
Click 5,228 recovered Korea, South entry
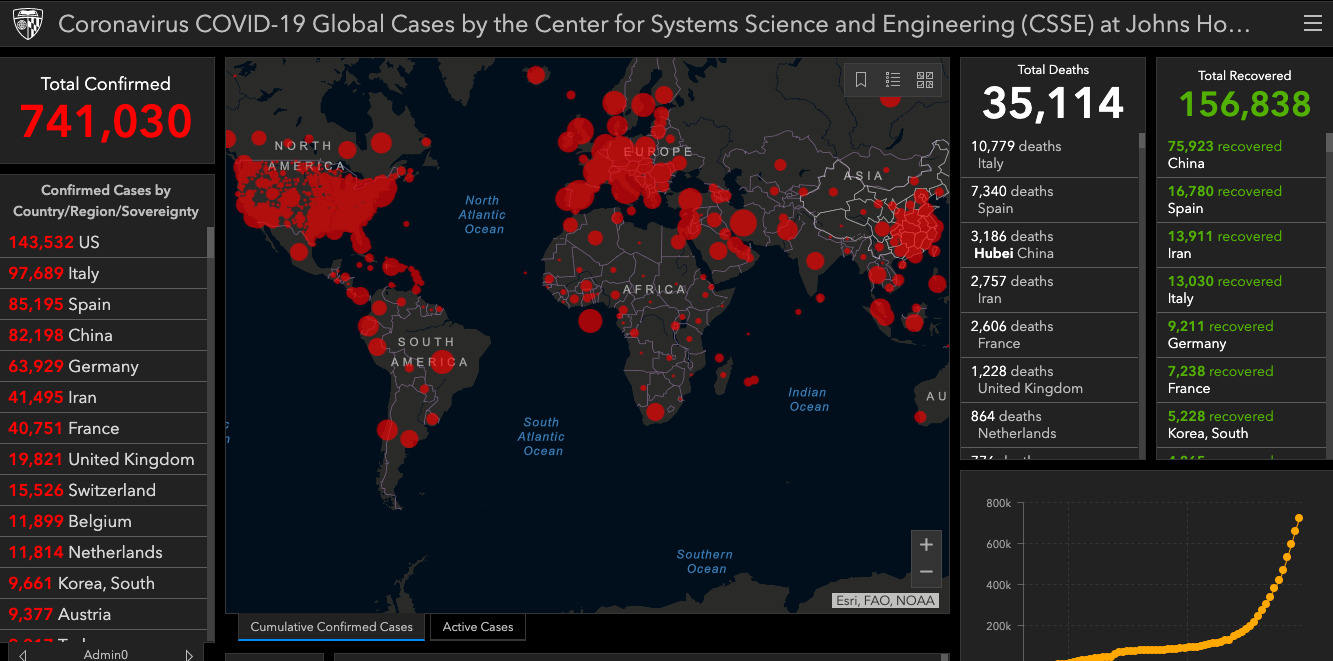[1242, 425]
